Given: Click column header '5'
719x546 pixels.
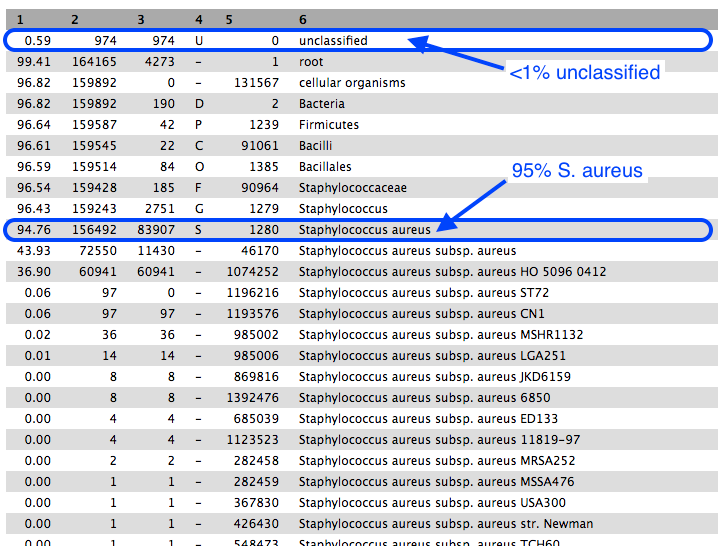Looking at the screenshot, I should tap(229, 20).
